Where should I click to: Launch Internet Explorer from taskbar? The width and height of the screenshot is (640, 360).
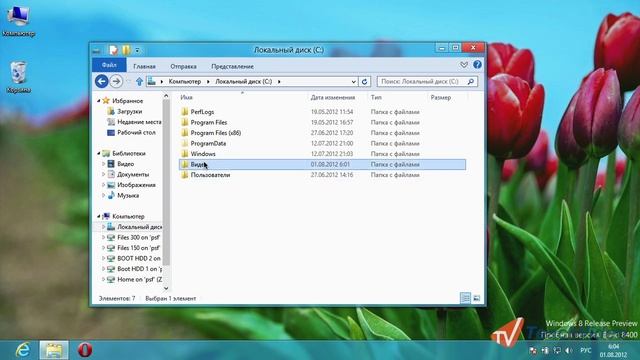click(22, 350)
